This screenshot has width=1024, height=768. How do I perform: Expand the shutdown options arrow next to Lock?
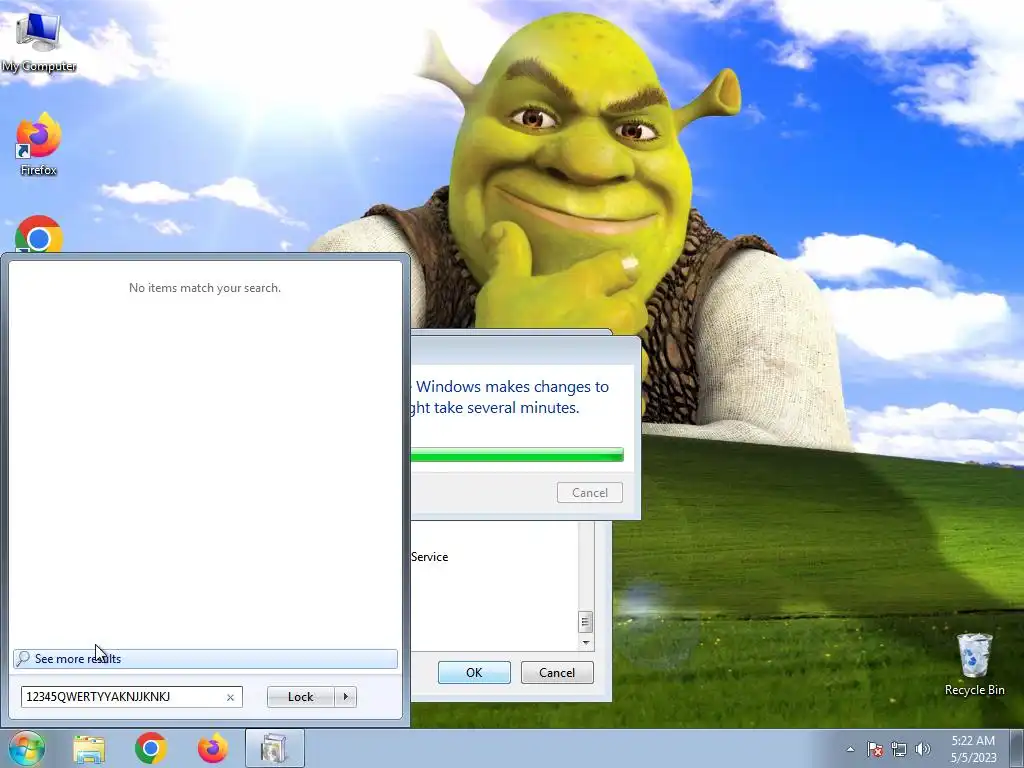point(345,697)
